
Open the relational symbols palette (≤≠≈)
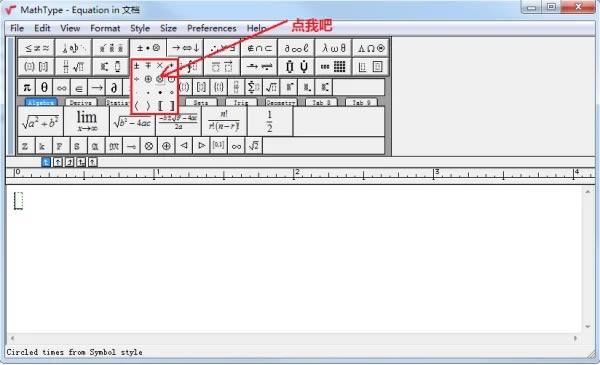pos(37,48)
